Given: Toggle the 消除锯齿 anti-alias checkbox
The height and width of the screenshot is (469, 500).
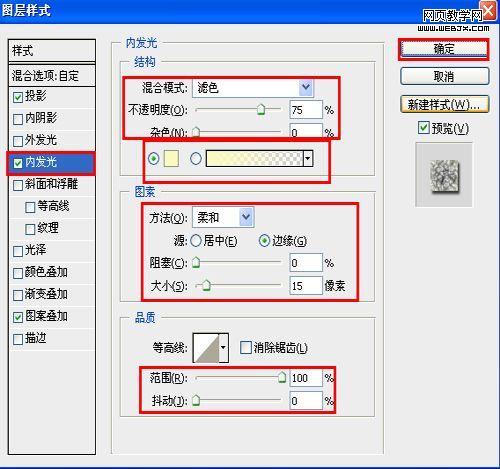Looking at the screenshot, I should coord(246,348).
